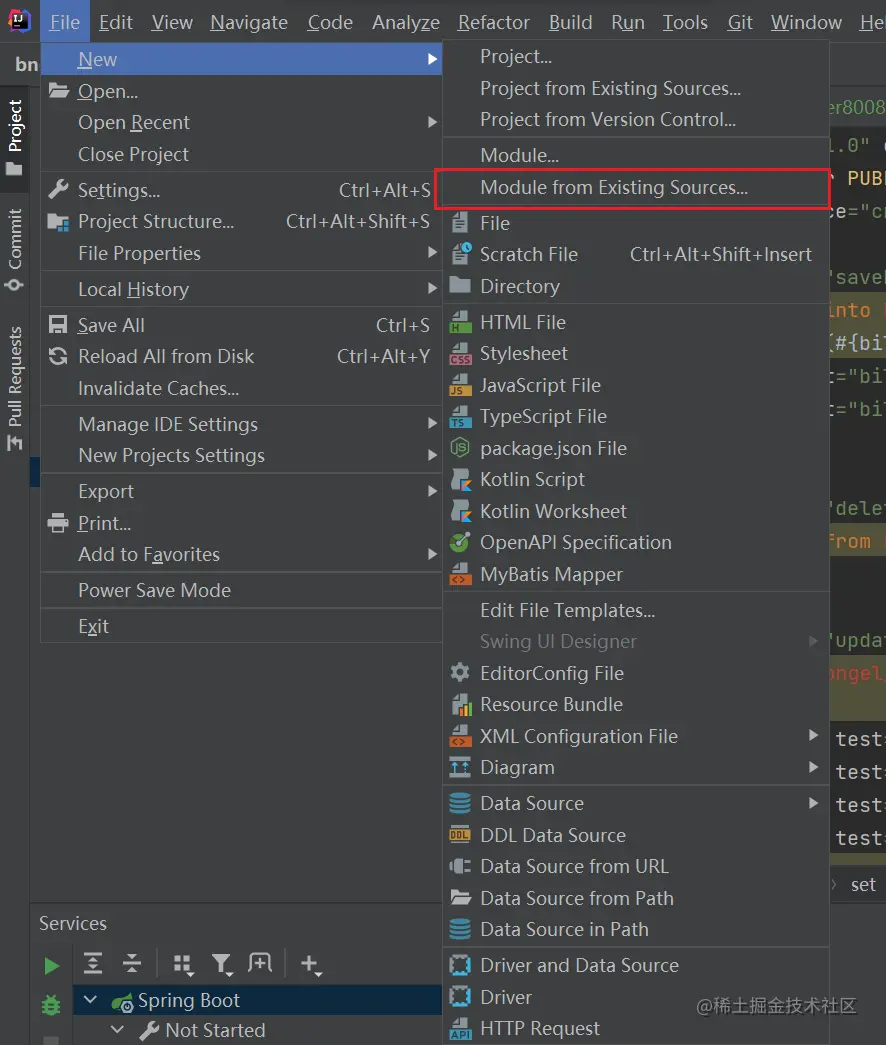
Task: Collapse the Spring Boot tree node
Action: coord(91,1000)
